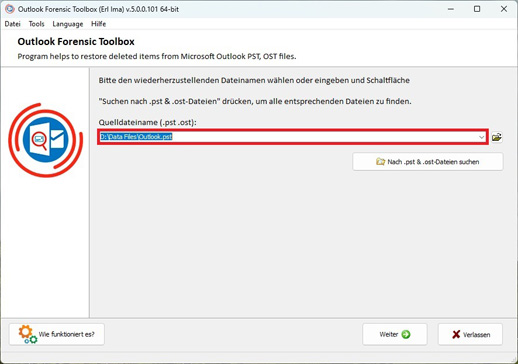Viewport: 518px width, 364px height.
Task: Click the Outlook Forensic Toolbox logo graphic
Action: [46, 140]
